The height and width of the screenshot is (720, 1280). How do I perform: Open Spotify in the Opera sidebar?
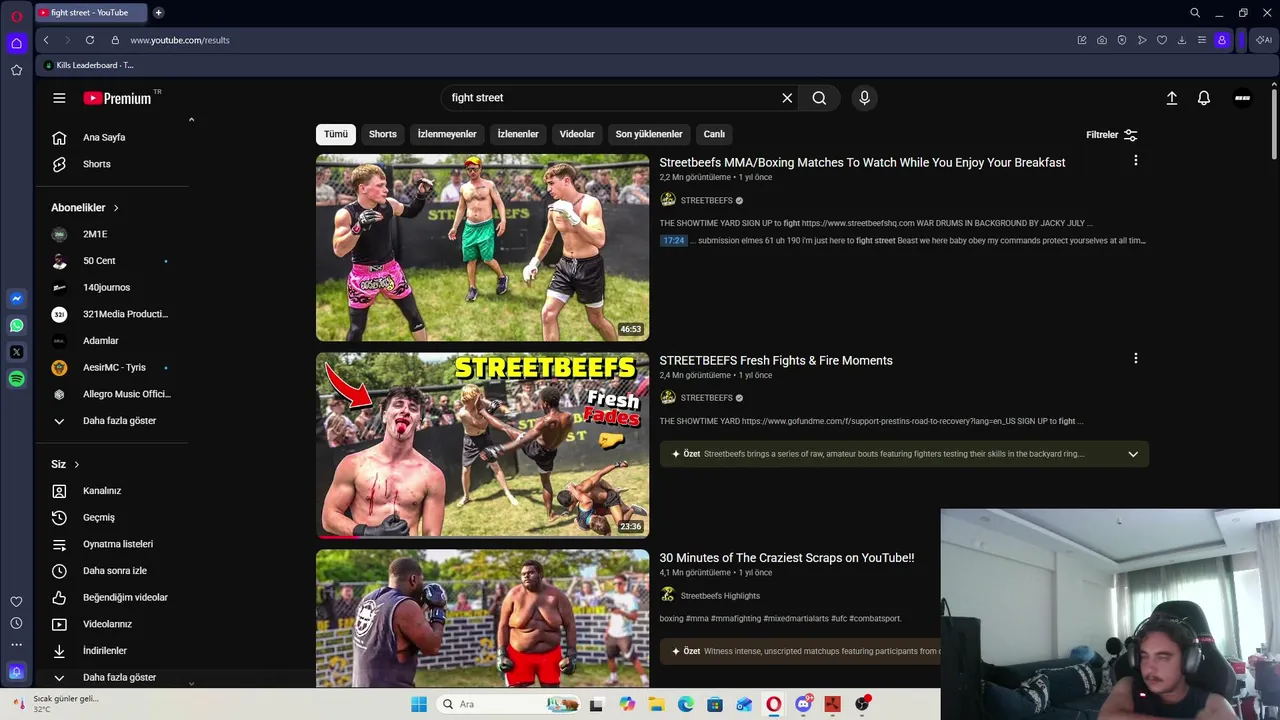point(16,379)
